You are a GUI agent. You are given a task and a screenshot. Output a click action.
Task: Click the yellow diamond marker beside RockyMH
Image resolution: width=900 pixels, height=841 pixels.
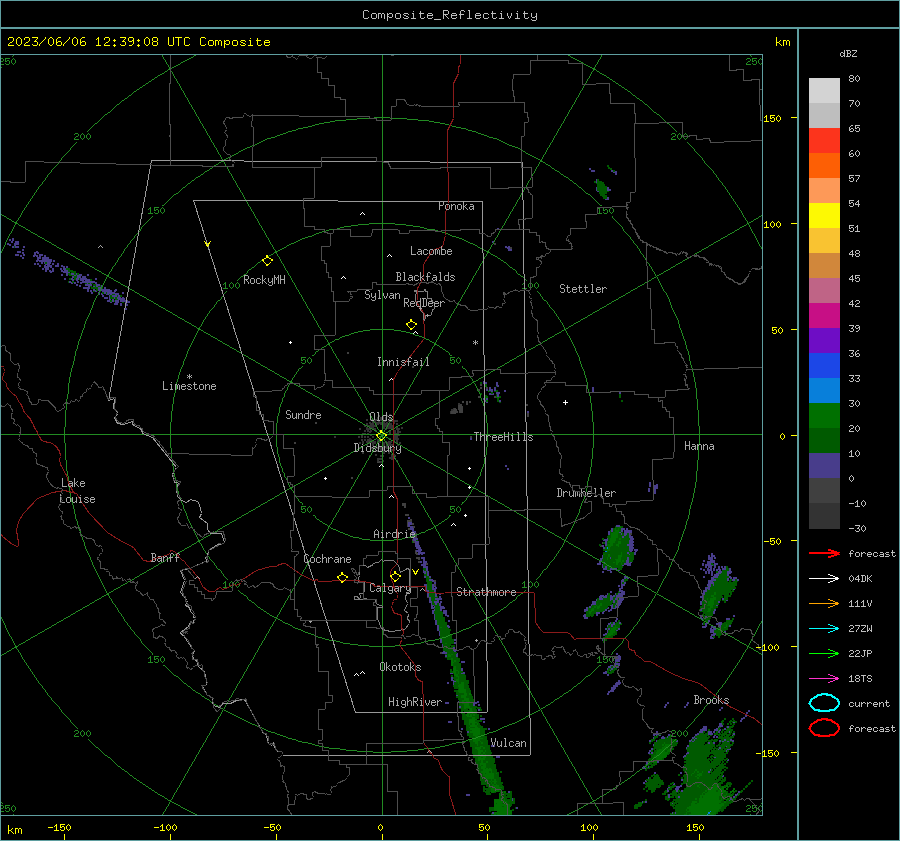(x=267, y=261)
